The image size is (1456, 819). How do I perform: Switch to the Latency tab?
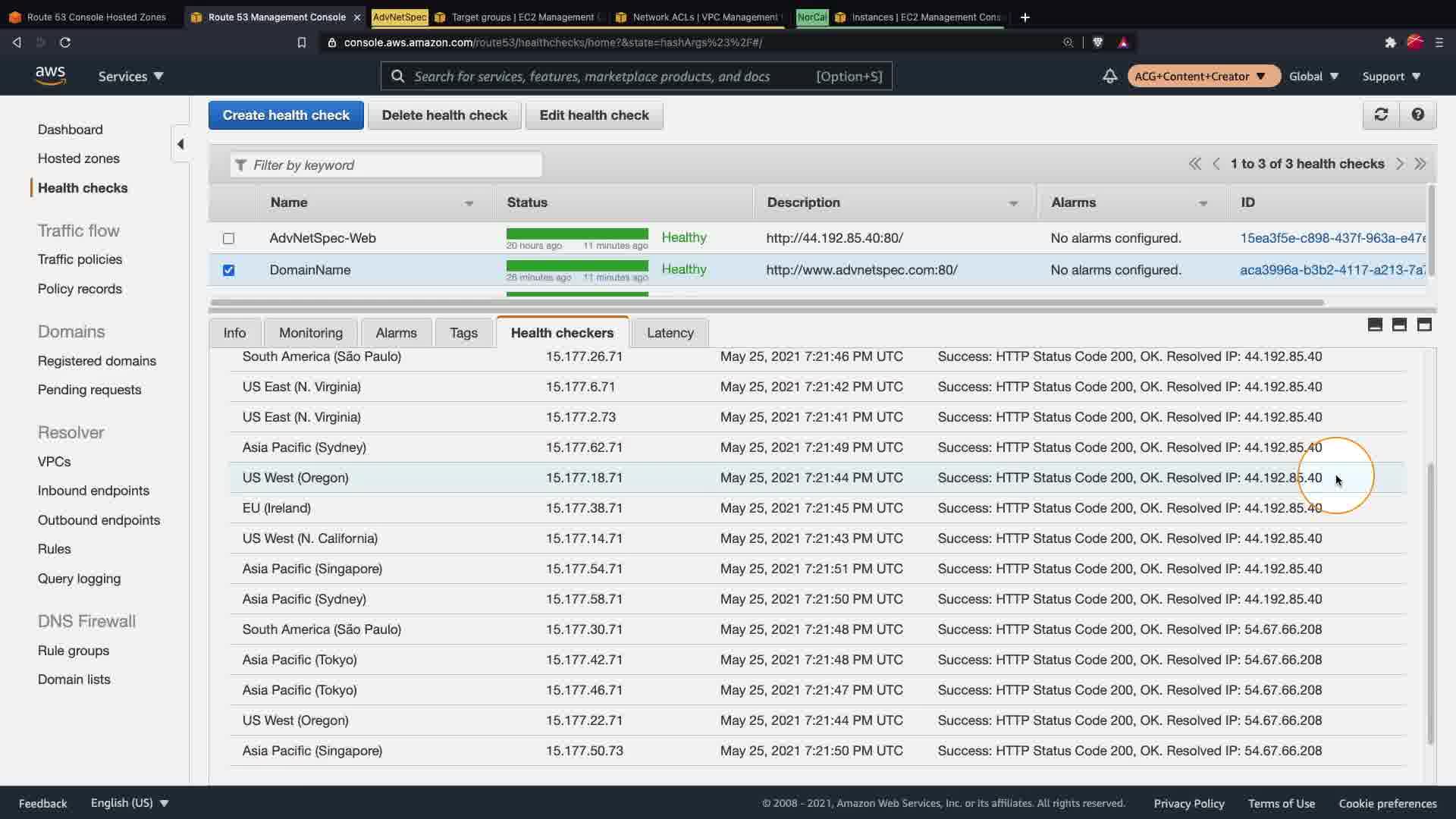(670, 333)
